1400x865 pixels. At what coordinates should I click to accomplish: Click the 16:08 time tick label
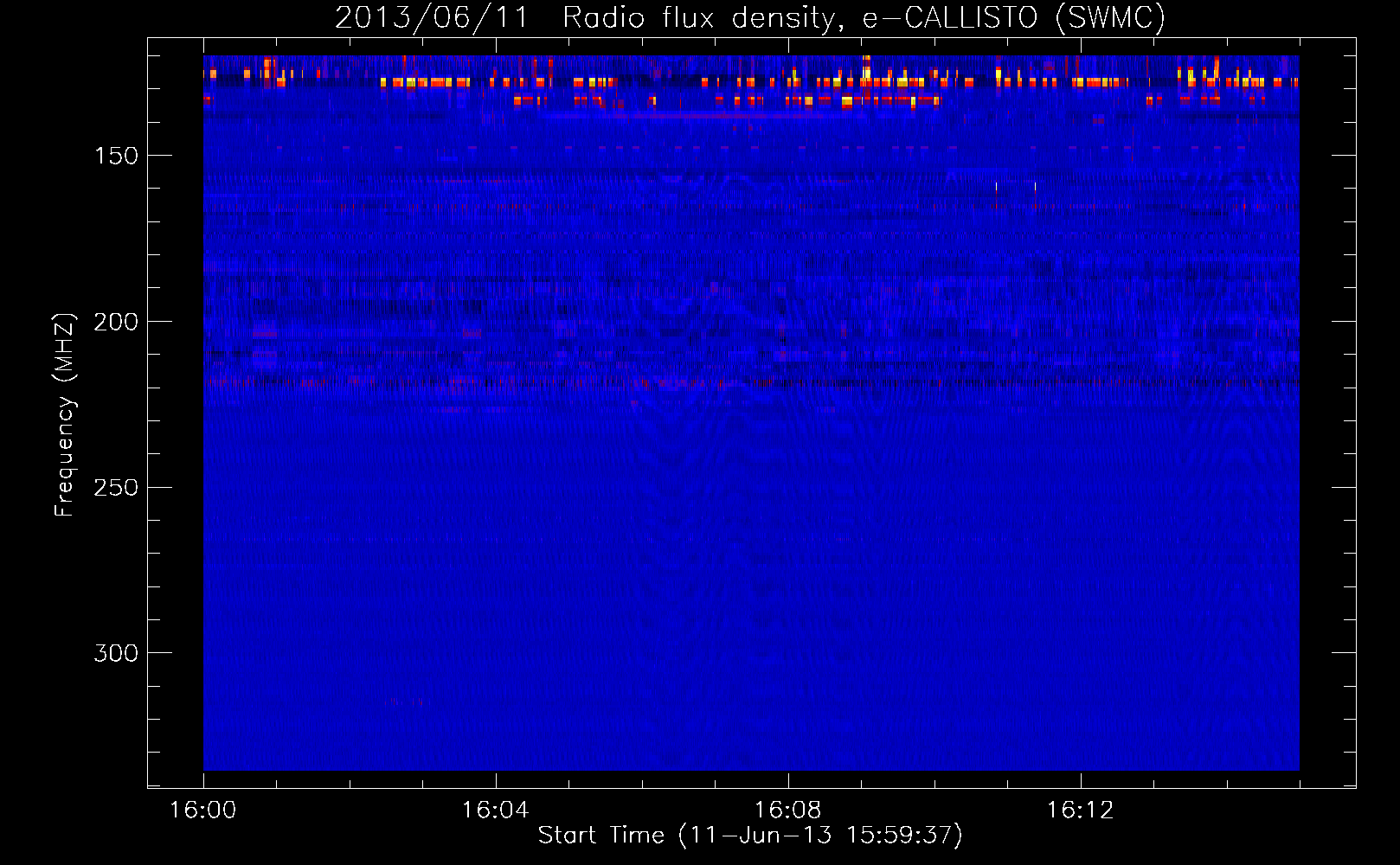tap(788, 811)
